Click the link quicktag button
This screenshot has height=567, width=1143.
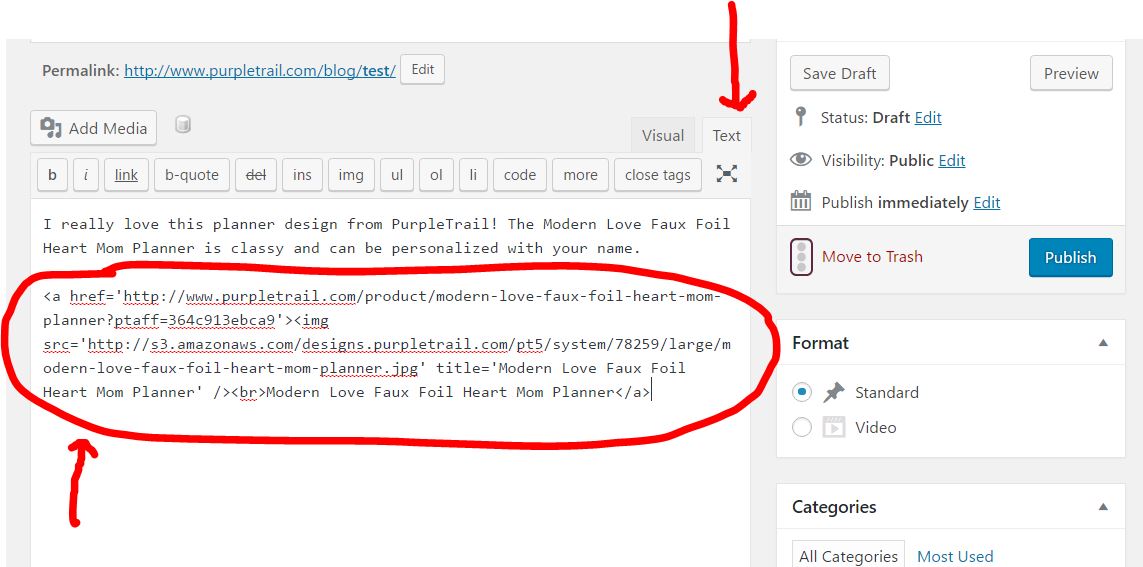[x=126, y=175]
